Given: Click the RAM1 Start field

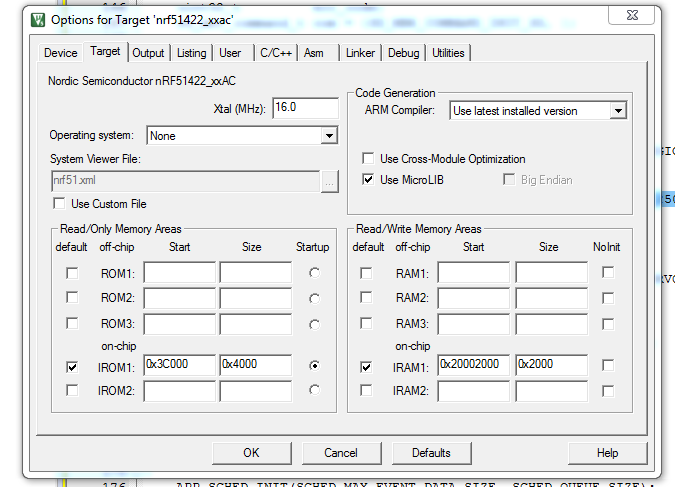Looking at the screenshot, I should [x=474, y=272].
